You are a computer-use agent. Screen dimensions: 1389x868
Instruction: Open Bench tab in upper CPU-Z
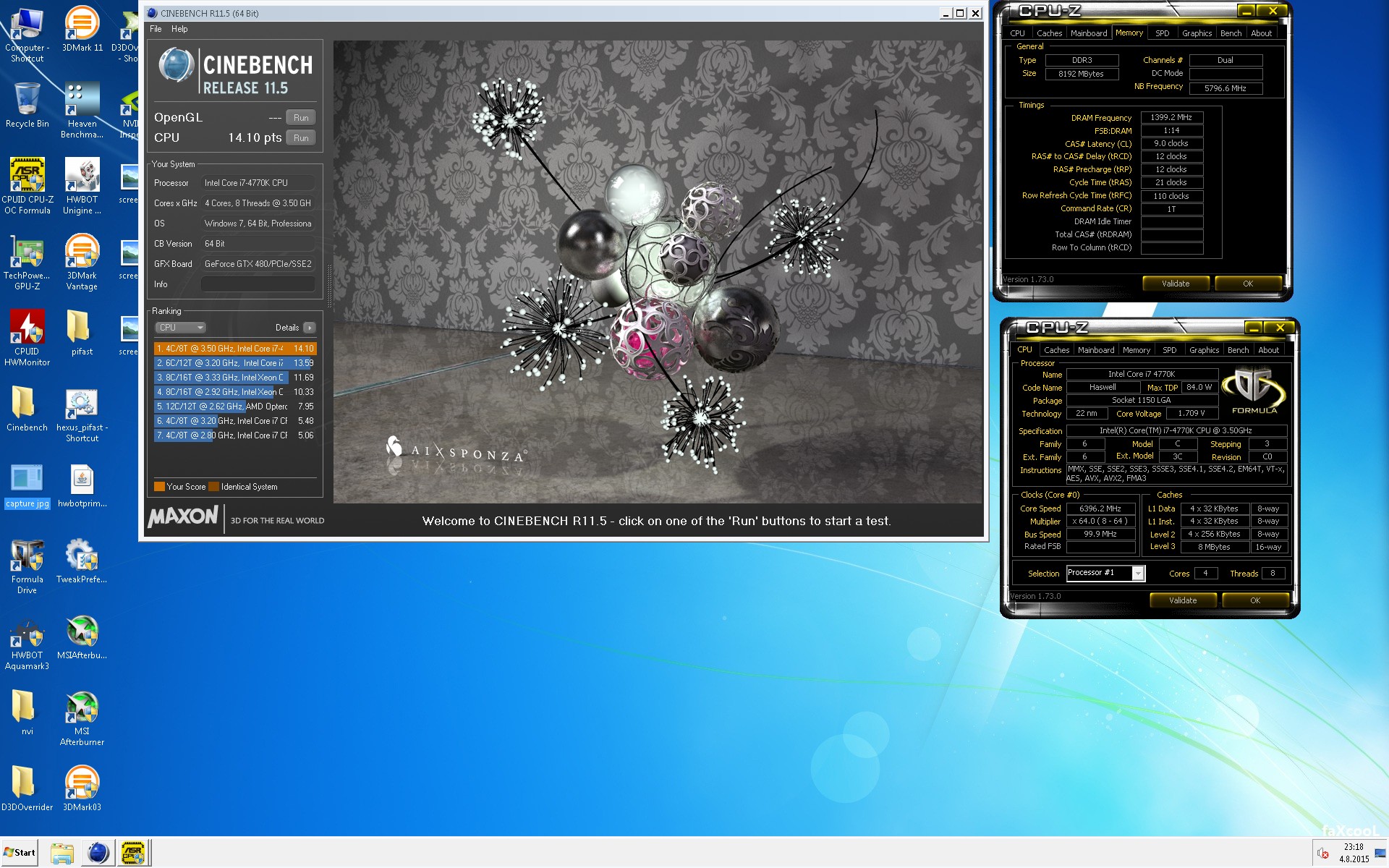pyautogui.click(x=1231, y=33)
